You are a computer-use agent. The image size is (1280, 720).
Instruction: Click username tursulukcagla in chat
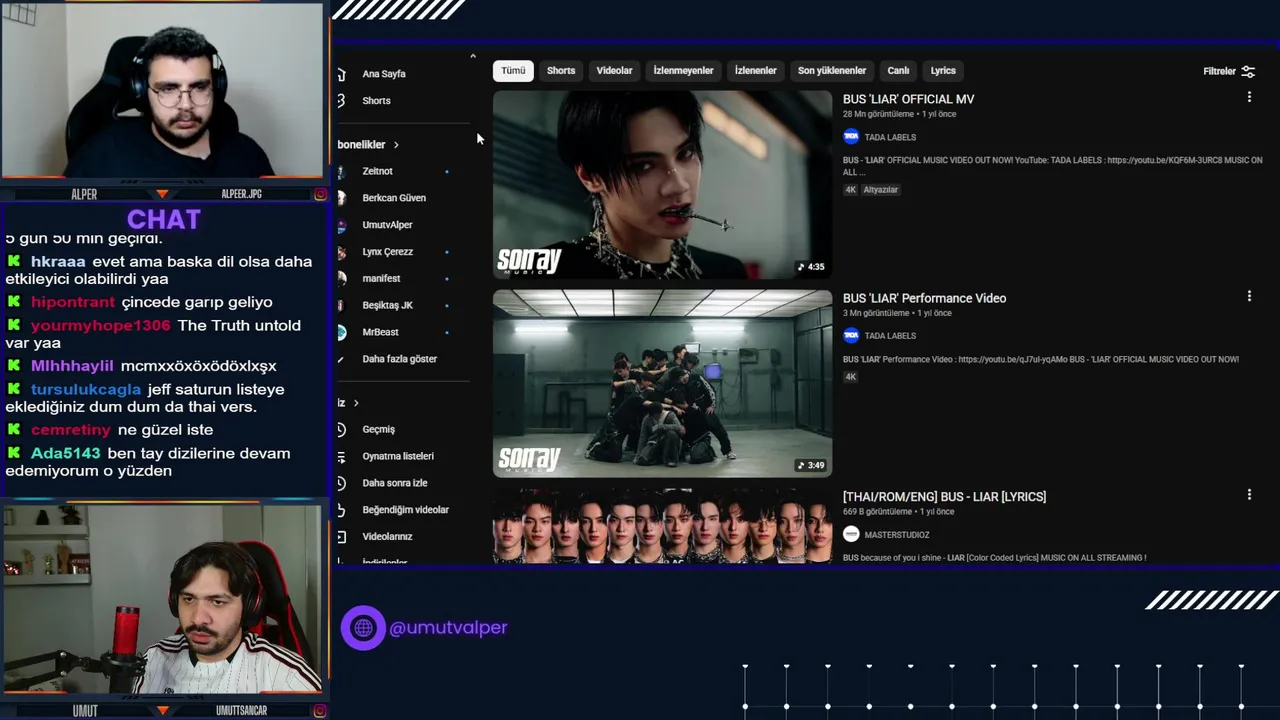point(86,389)
